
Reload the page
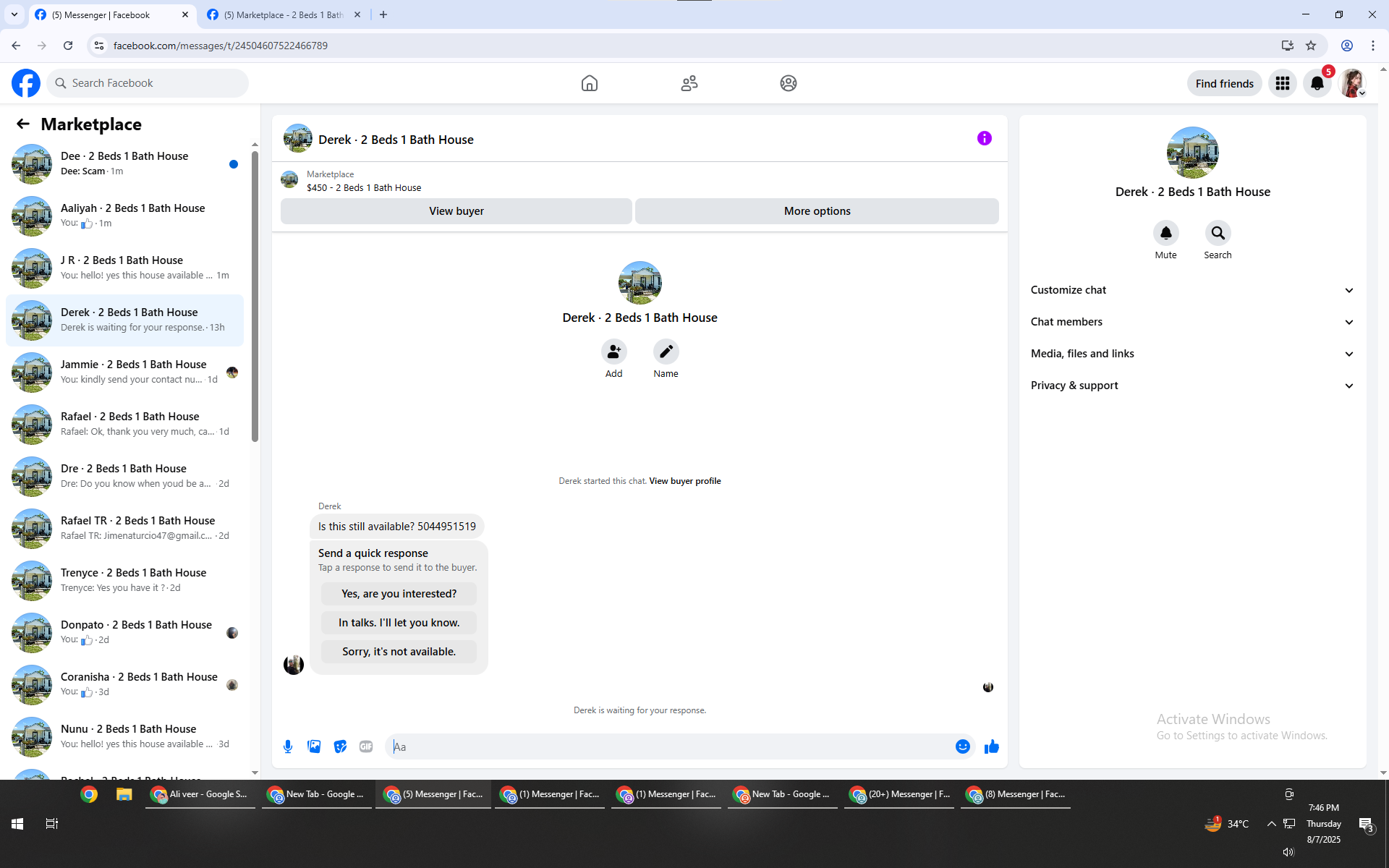pyautogui.click(x=68, y=46)
